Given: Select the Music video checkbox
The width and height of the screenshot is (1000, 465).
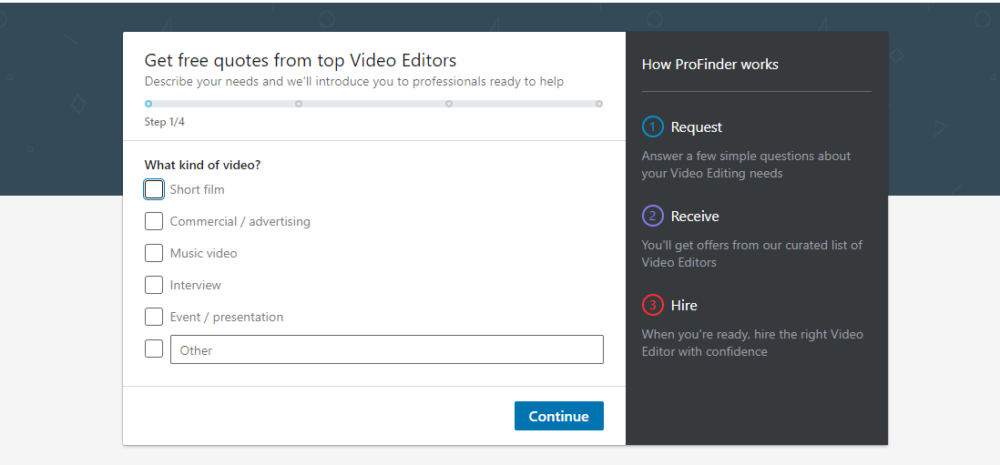Looking at the screenshot, I should coord(154,253).
